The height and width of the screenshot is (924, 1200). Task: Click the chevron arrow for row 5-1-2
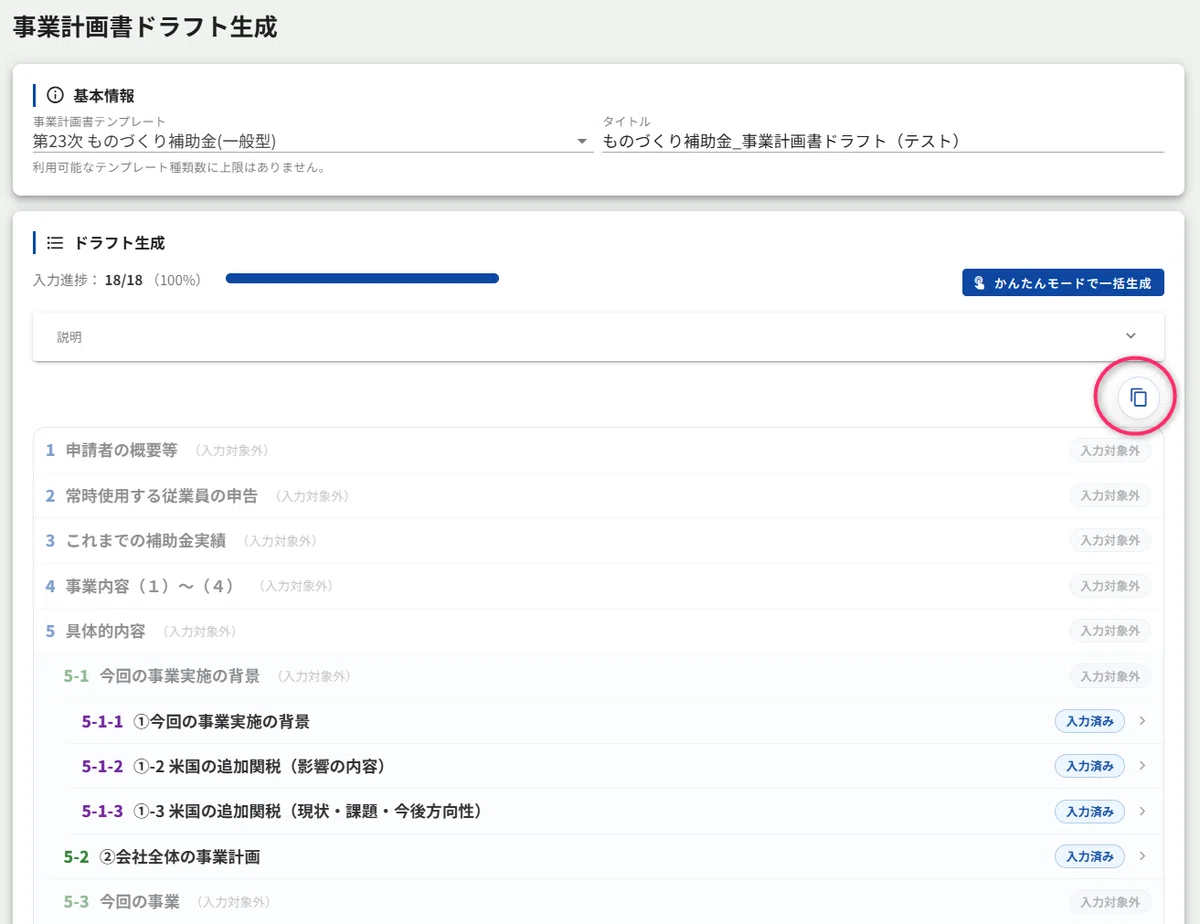pyautogui.click(x=1142, y=766)
